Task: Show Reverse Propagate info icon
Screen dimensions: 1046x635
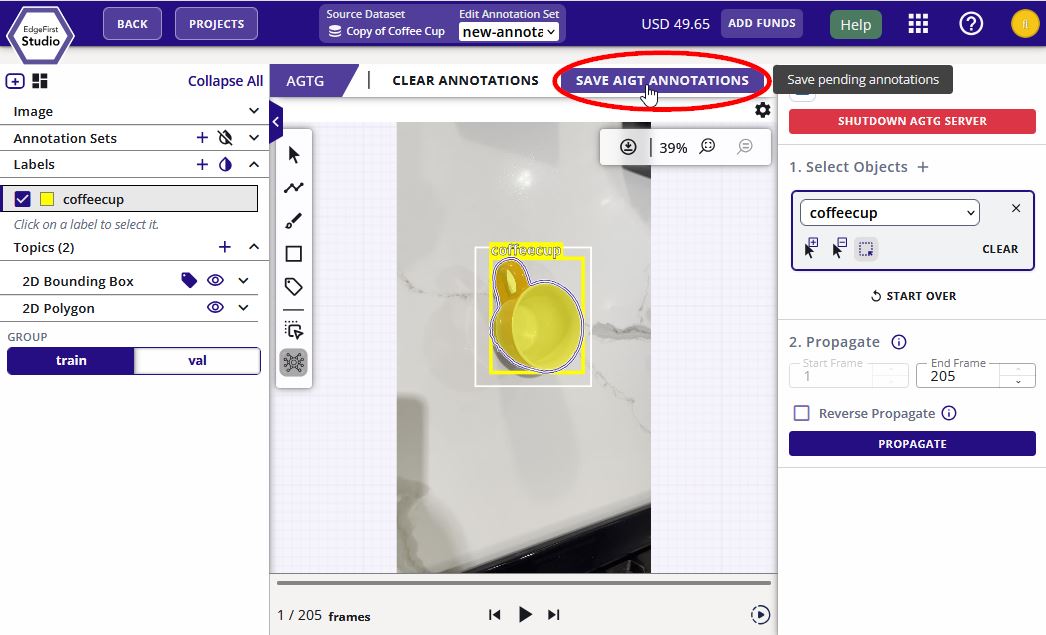Action: tap(949, 413)
